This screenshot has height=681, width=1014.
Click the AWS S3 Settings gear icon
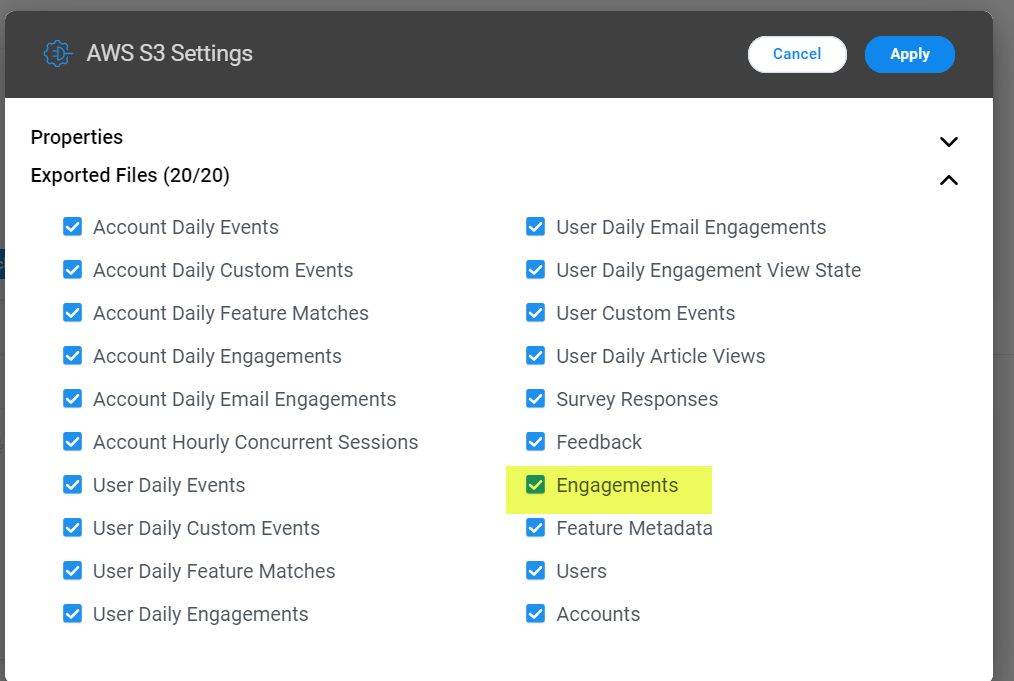click(x=58, y=54)
